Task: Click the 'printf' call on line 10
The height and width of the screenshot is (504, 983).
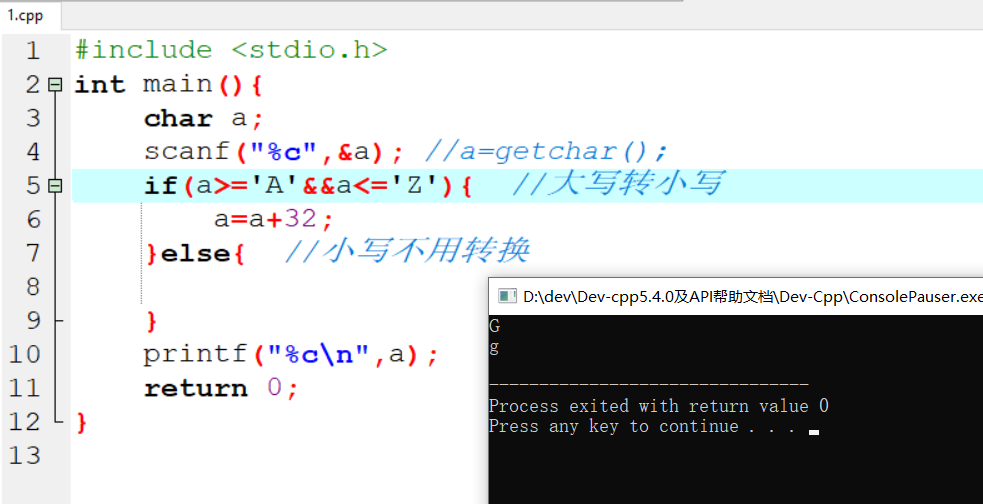Action: pos(195,355)
